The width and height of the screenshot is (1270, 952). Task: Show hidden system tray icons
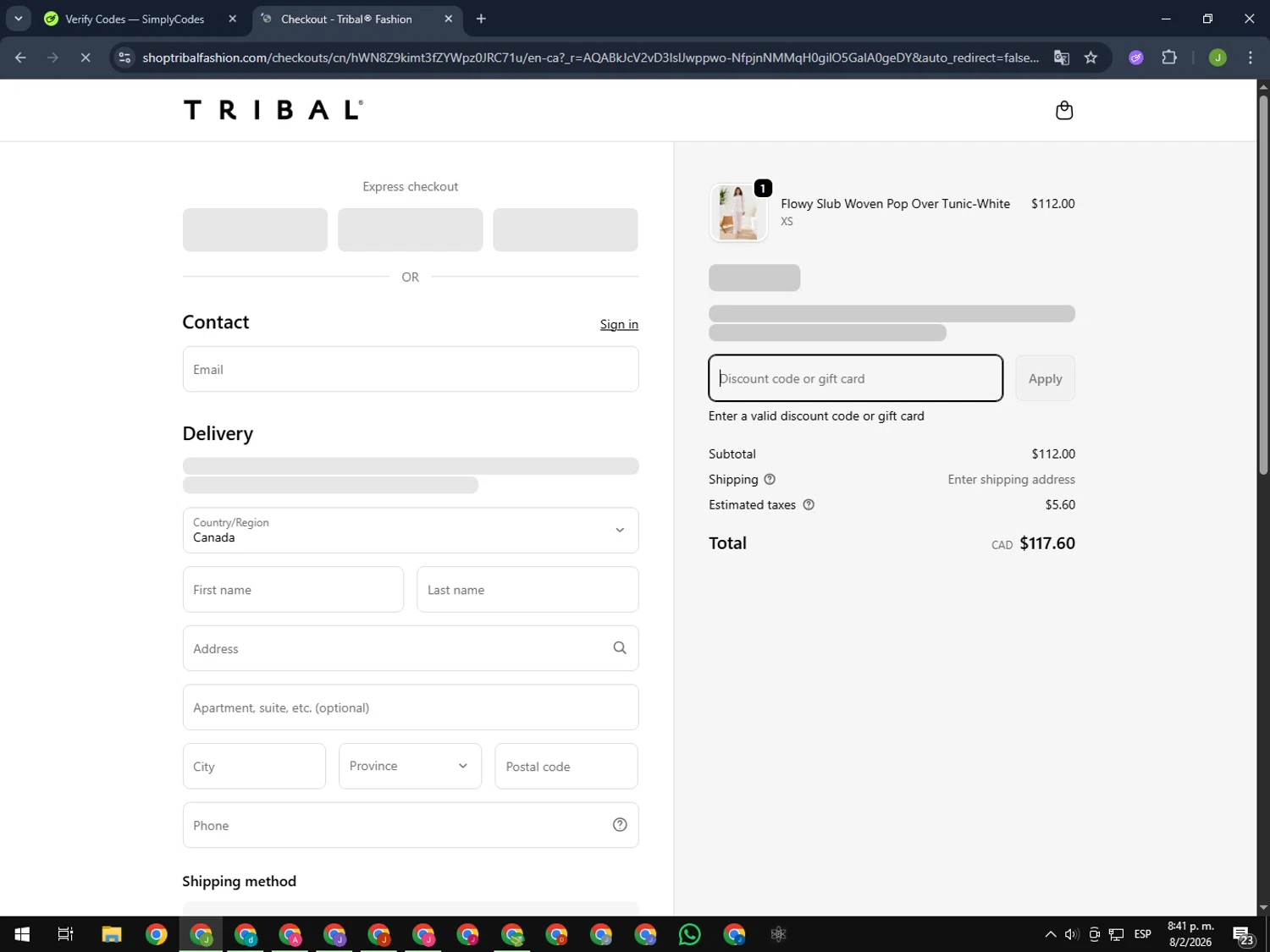tap(1050, 934)
